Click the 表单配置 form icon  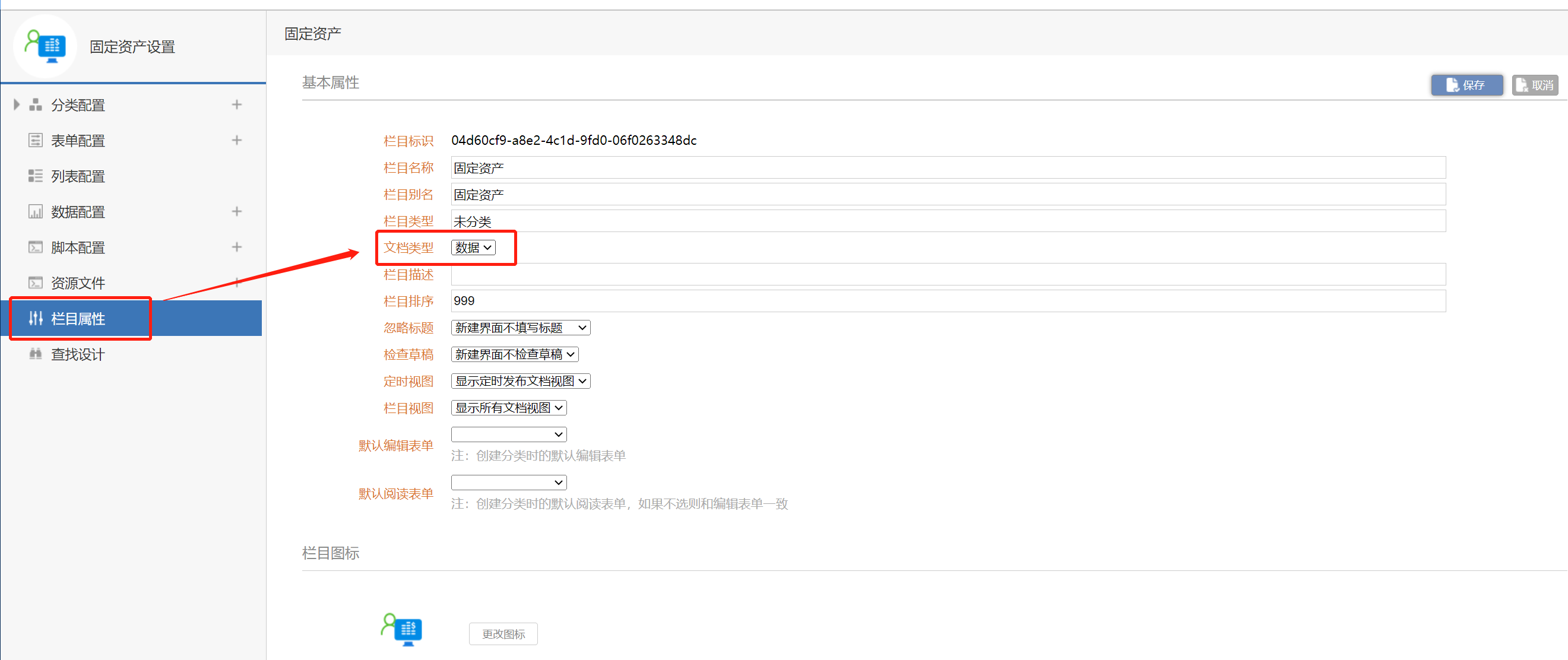pyautogui.click(x=35, y=141)
